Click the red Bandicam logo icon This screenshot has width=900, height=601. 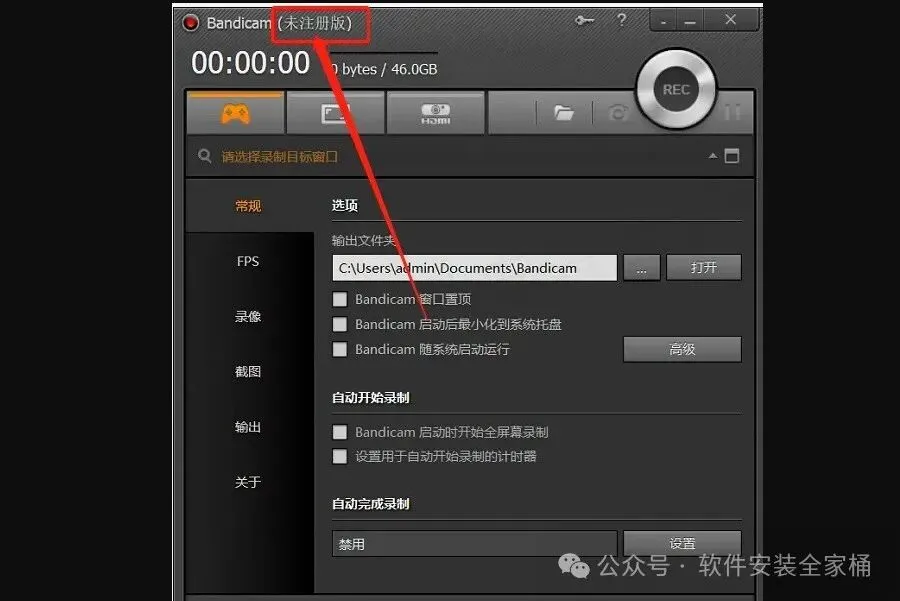[x=191, y=23]
